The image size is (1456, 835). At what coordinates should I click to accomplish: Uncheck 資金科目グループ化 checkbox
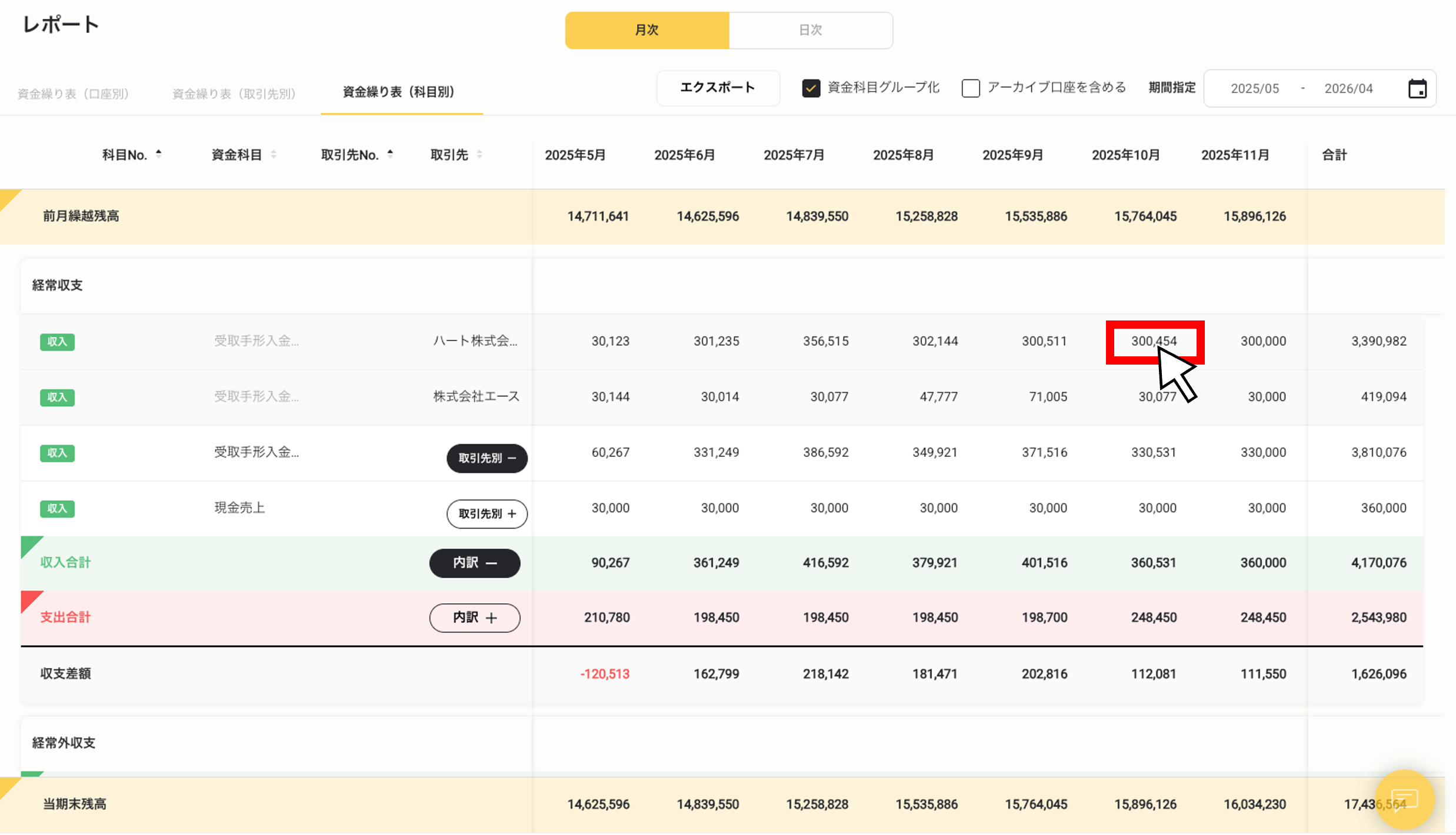(x=811, y=88)
